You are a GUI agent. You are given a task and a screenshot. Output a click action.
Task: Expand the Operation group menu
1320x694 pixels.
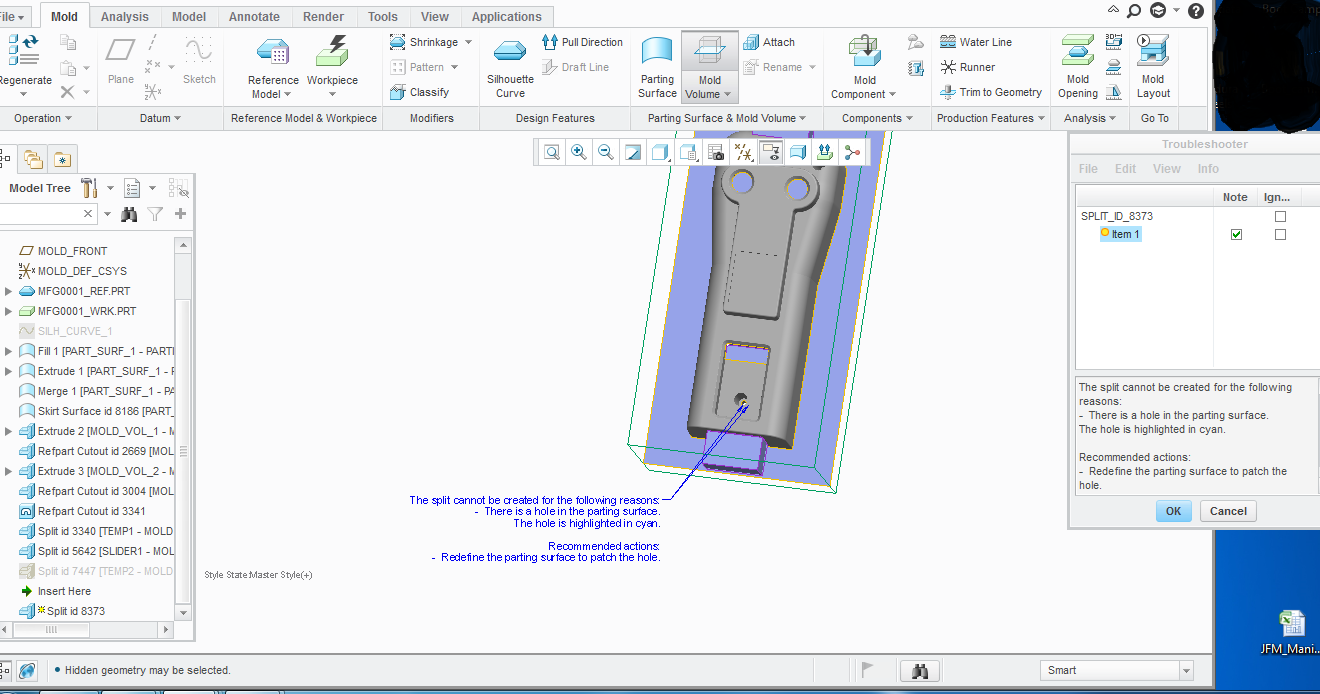[x=43, y=118]
